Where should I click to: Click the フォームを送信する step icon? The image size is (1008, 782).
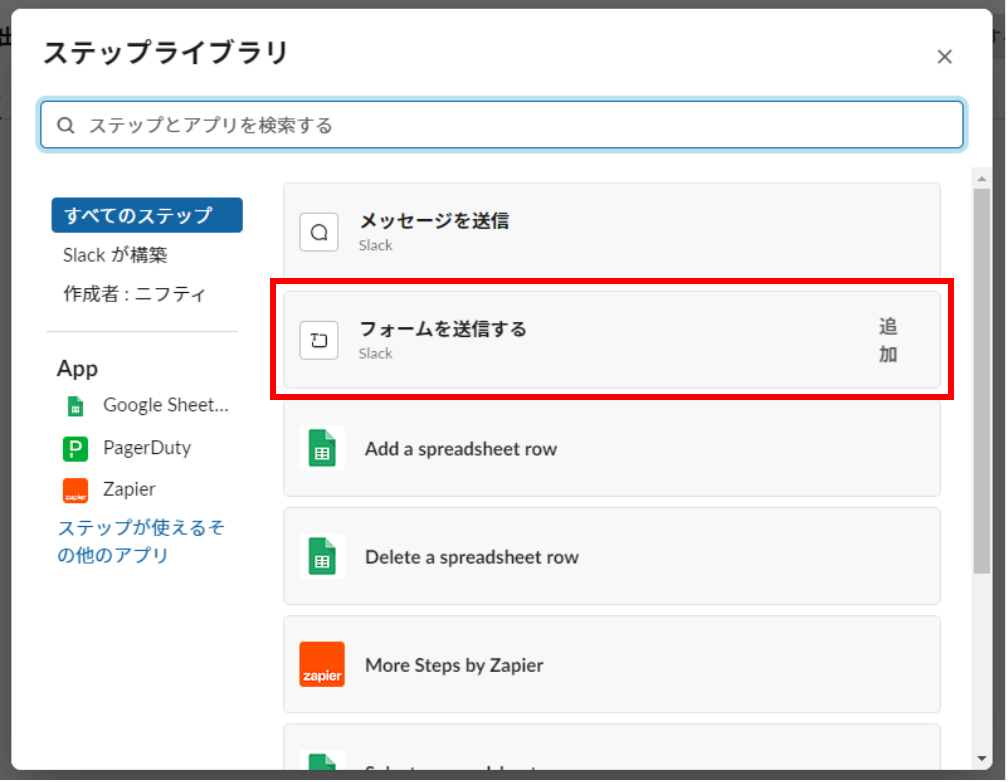coord(319,340)
